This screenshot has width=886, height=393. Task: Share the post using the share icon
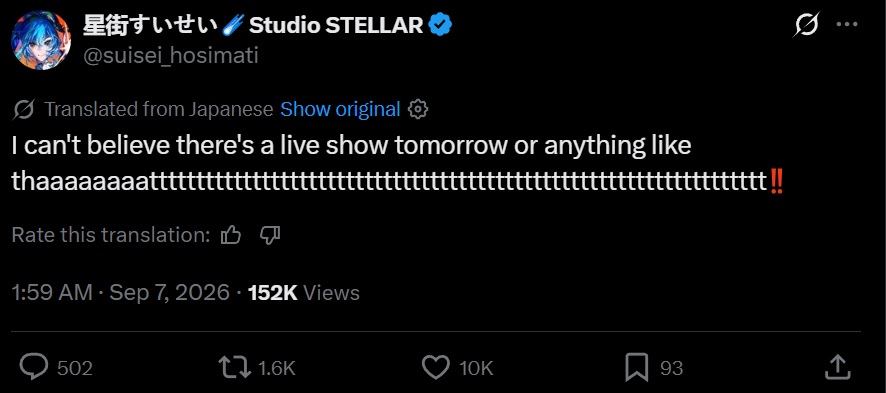coord(837,367)
